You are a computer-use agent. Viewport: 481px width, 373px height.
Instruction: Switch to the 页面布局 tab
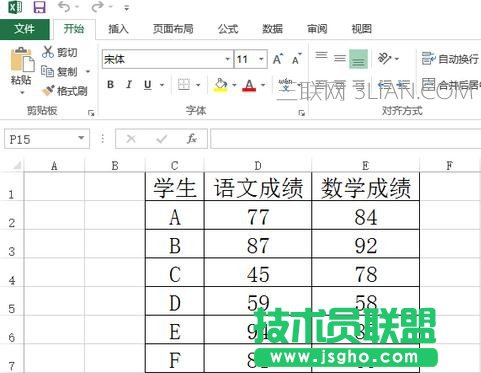tap(173, 29)
